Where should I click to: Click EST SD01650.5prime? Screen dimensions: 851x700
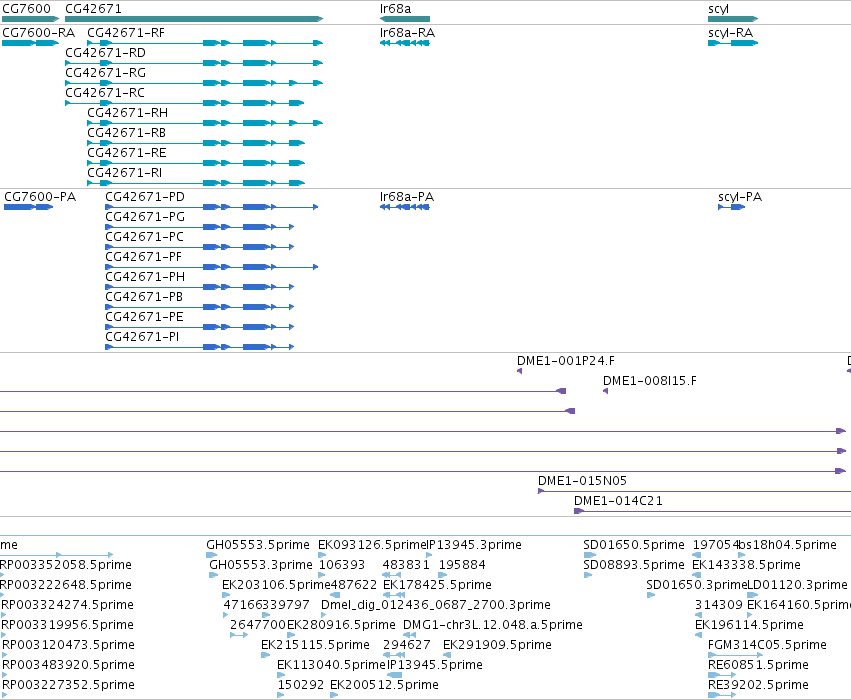pos(633,545)
